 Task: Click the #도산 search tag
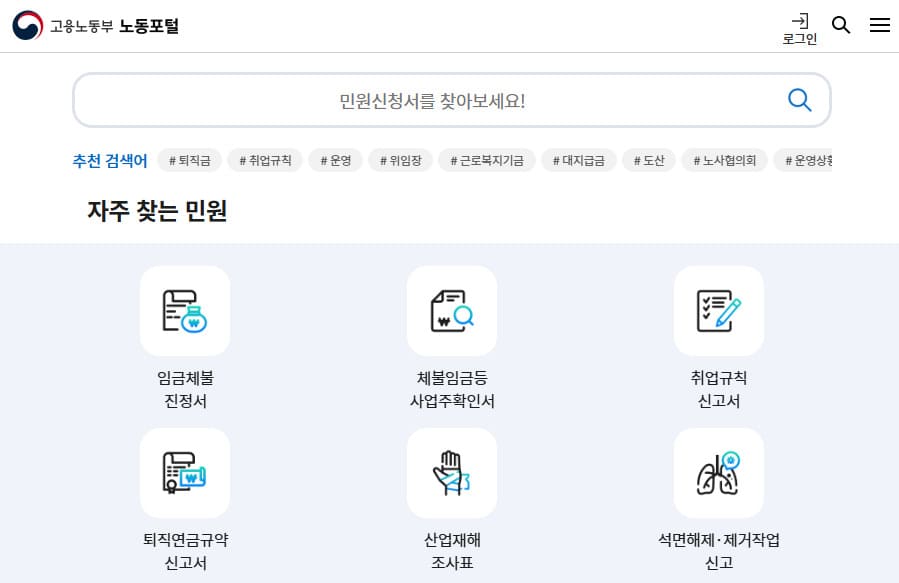[648, 160]
